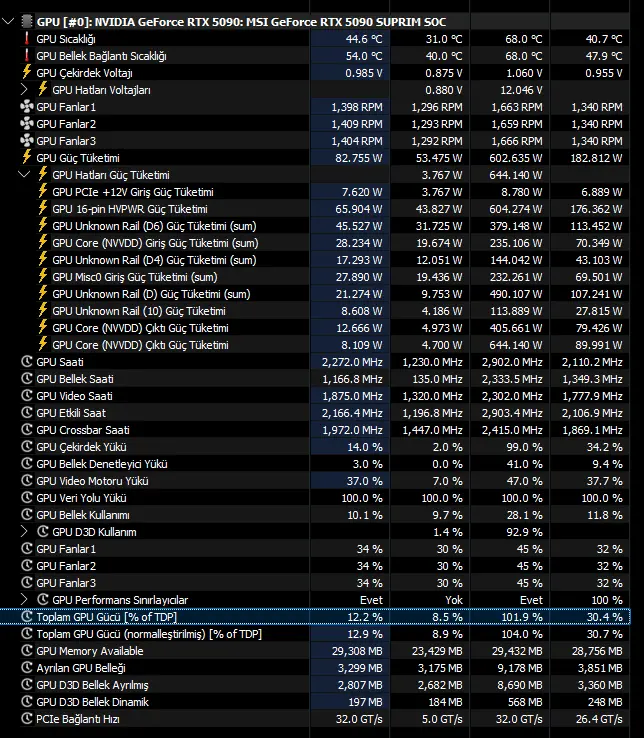Click the 12.046 V maximum rail voltage value
The width and height of the screenshot is (644, 738).
521,90
